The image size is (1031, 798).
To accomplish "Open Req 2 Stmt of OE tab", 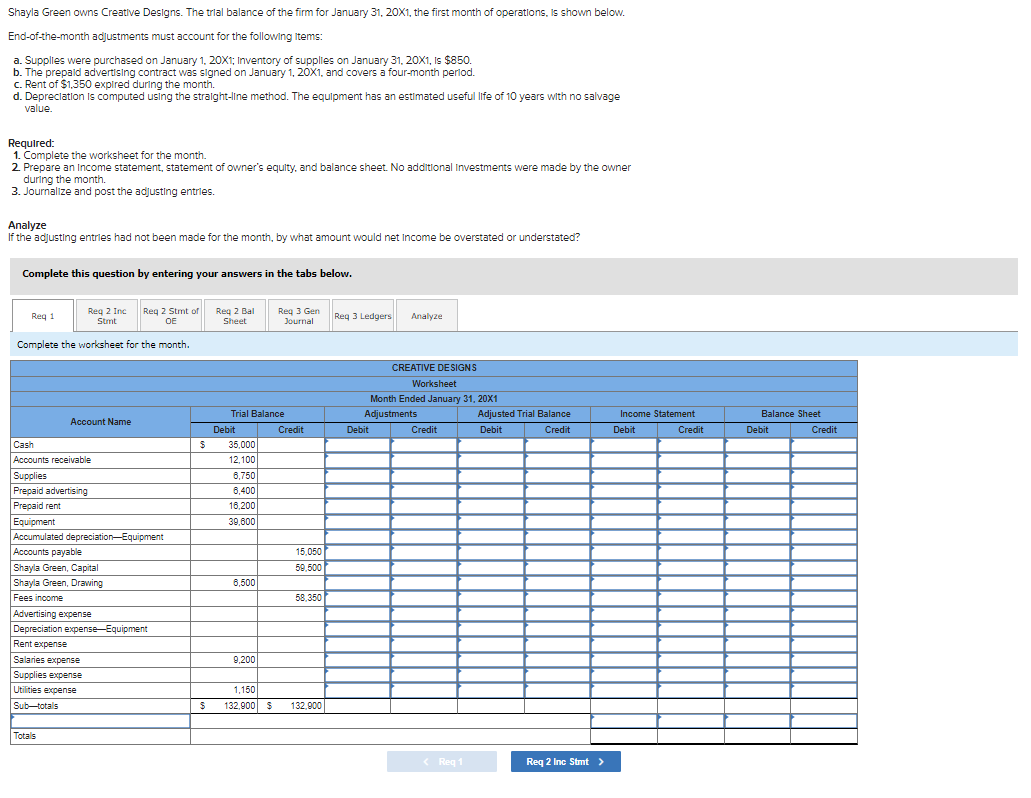I will (x=170, y=316).
